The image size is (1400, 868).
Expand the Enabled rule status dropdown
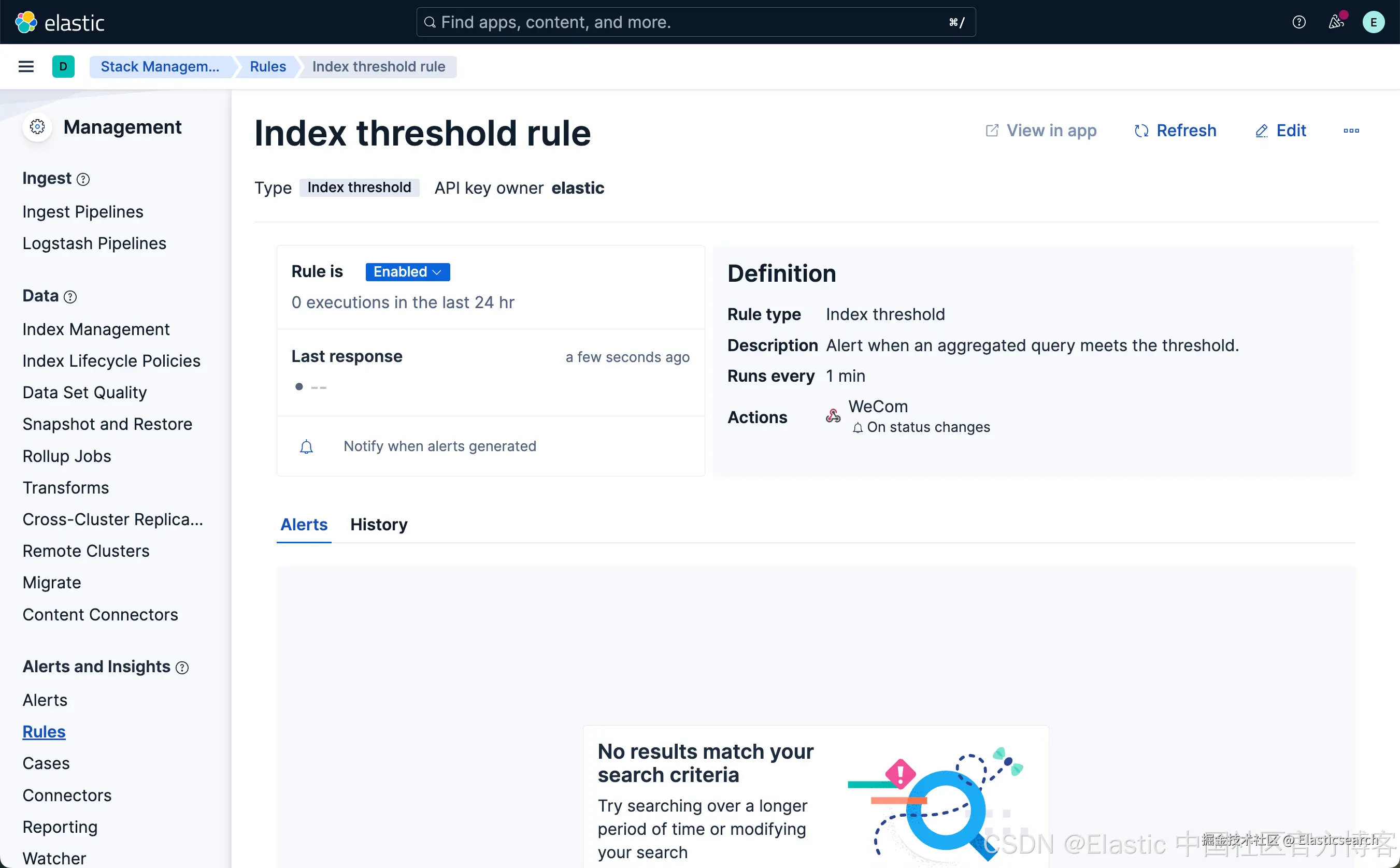(407, 272)
